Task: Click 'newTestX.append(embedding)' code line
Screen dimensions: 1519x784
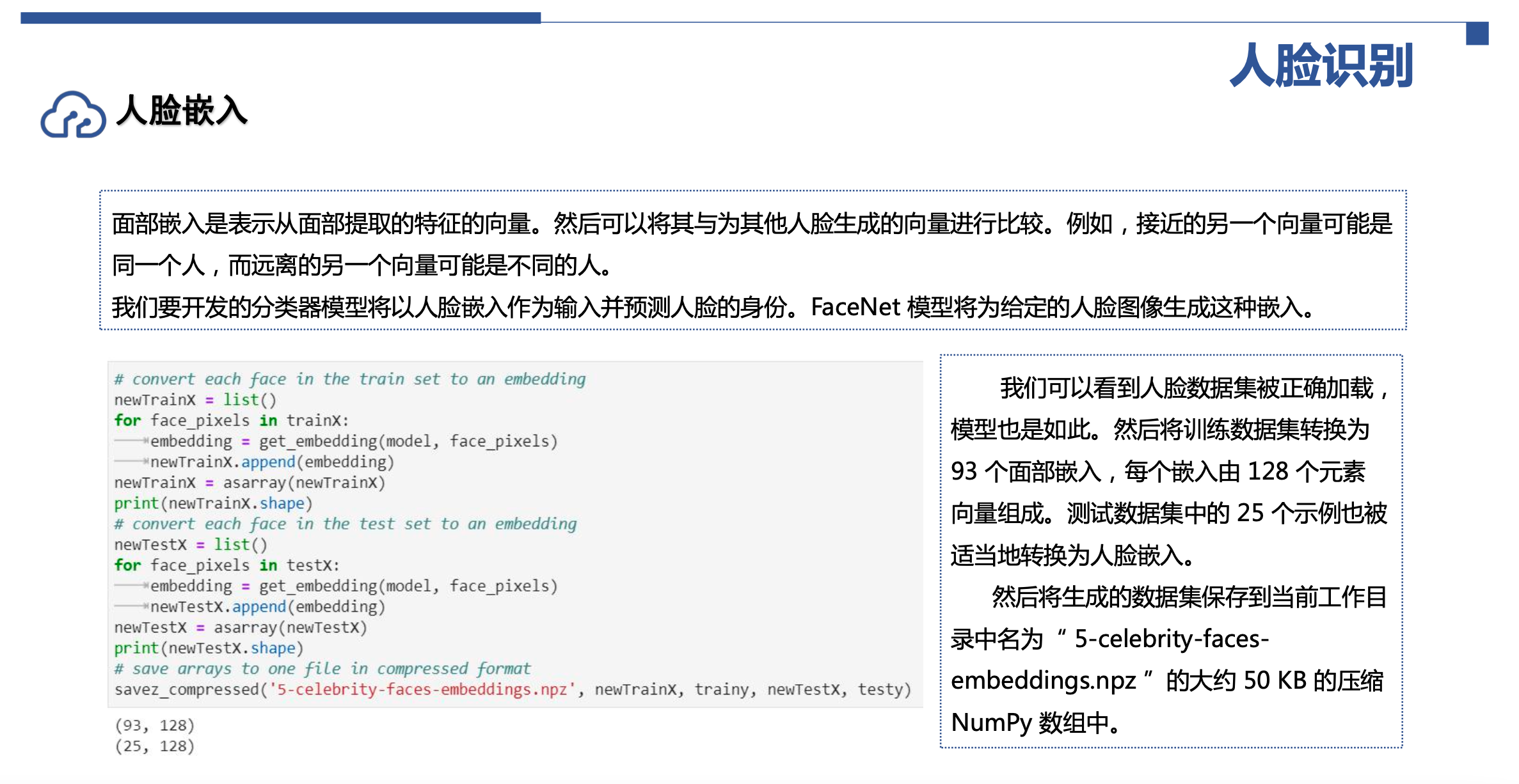Action: pos(267,606)
